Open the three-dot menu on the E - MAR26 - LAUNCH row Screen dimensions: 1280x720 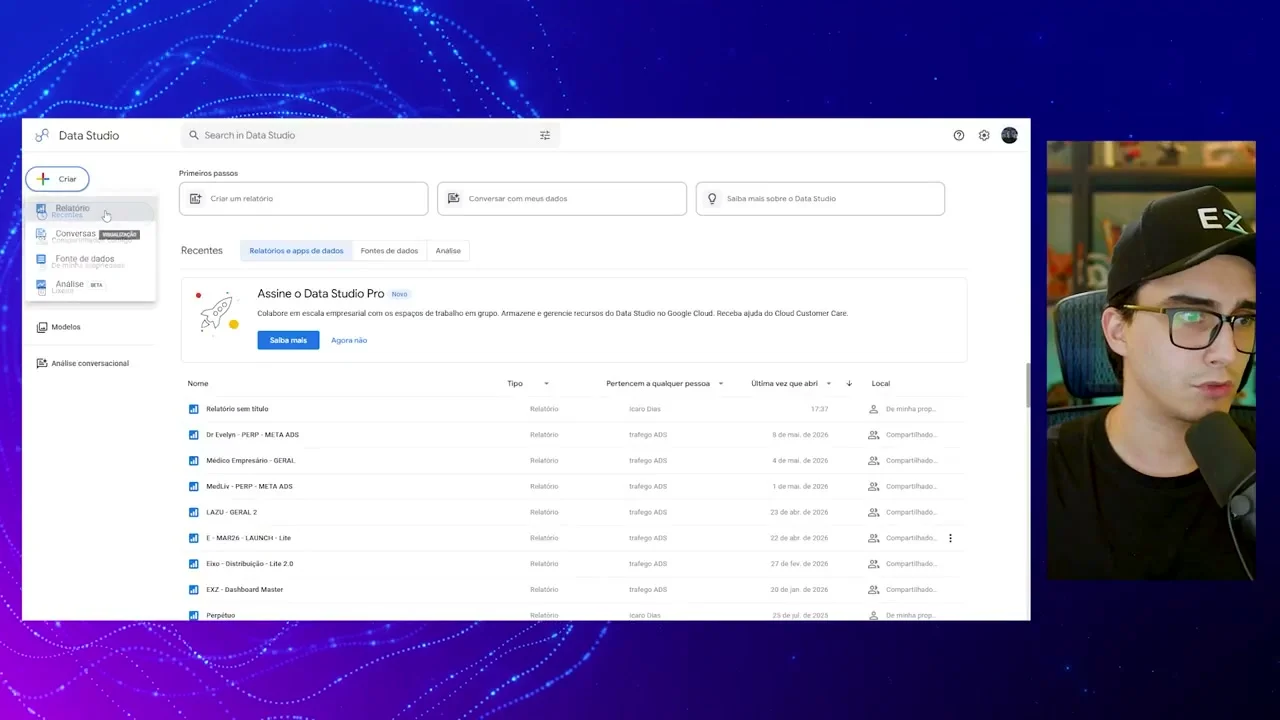950,538
